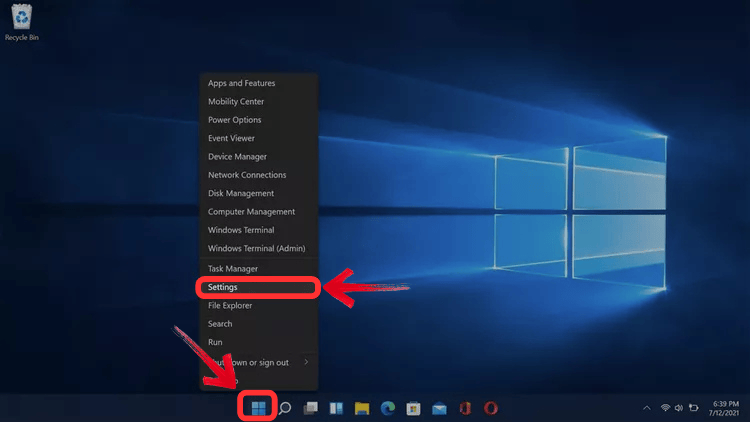This screenshot has width=750, height=422.
Task: Open Event Viewer
Action: [259, 138]
